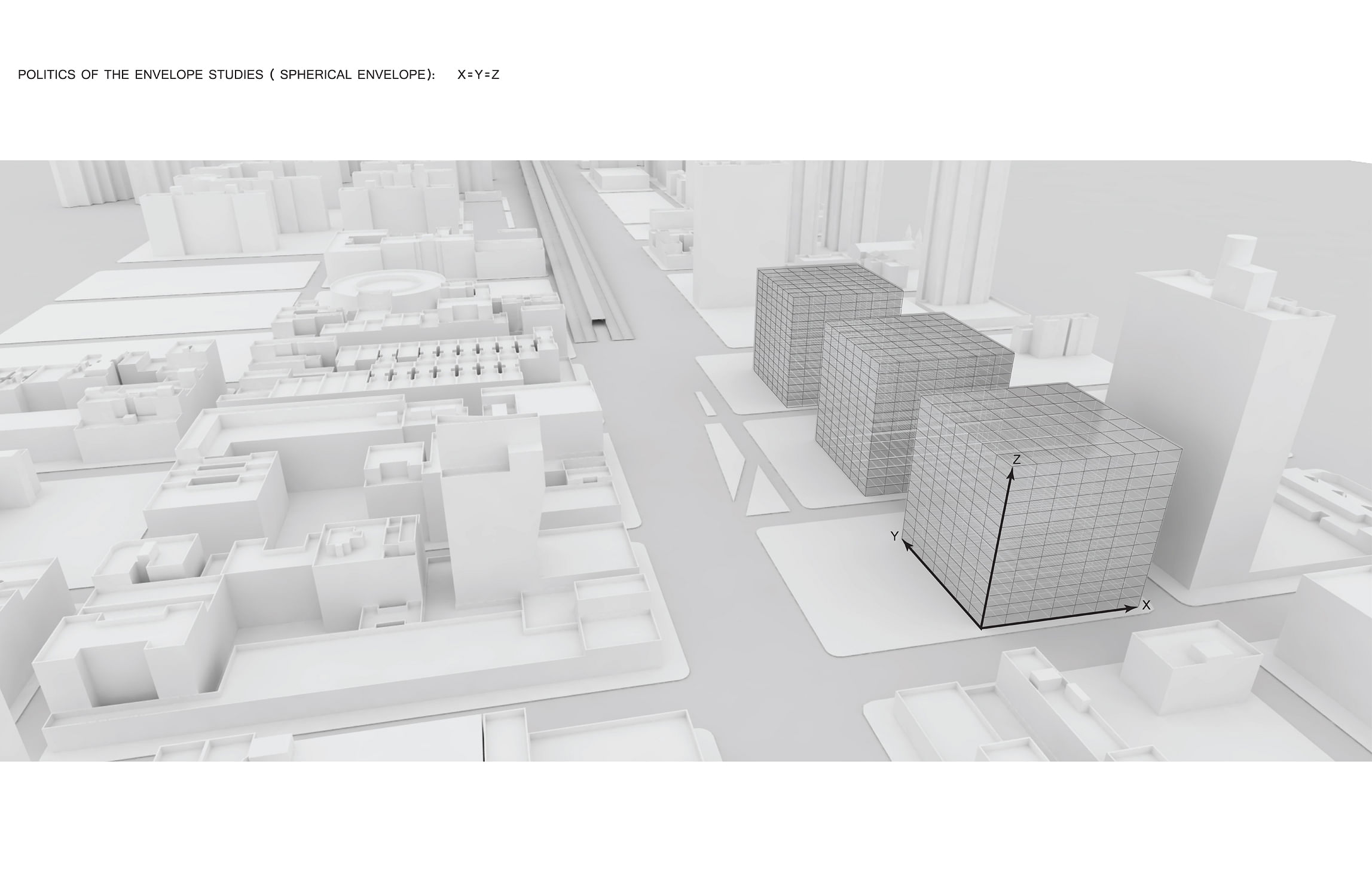Click the title text 'Politics of the Envelope Studies'

click(x=140, y=75)
